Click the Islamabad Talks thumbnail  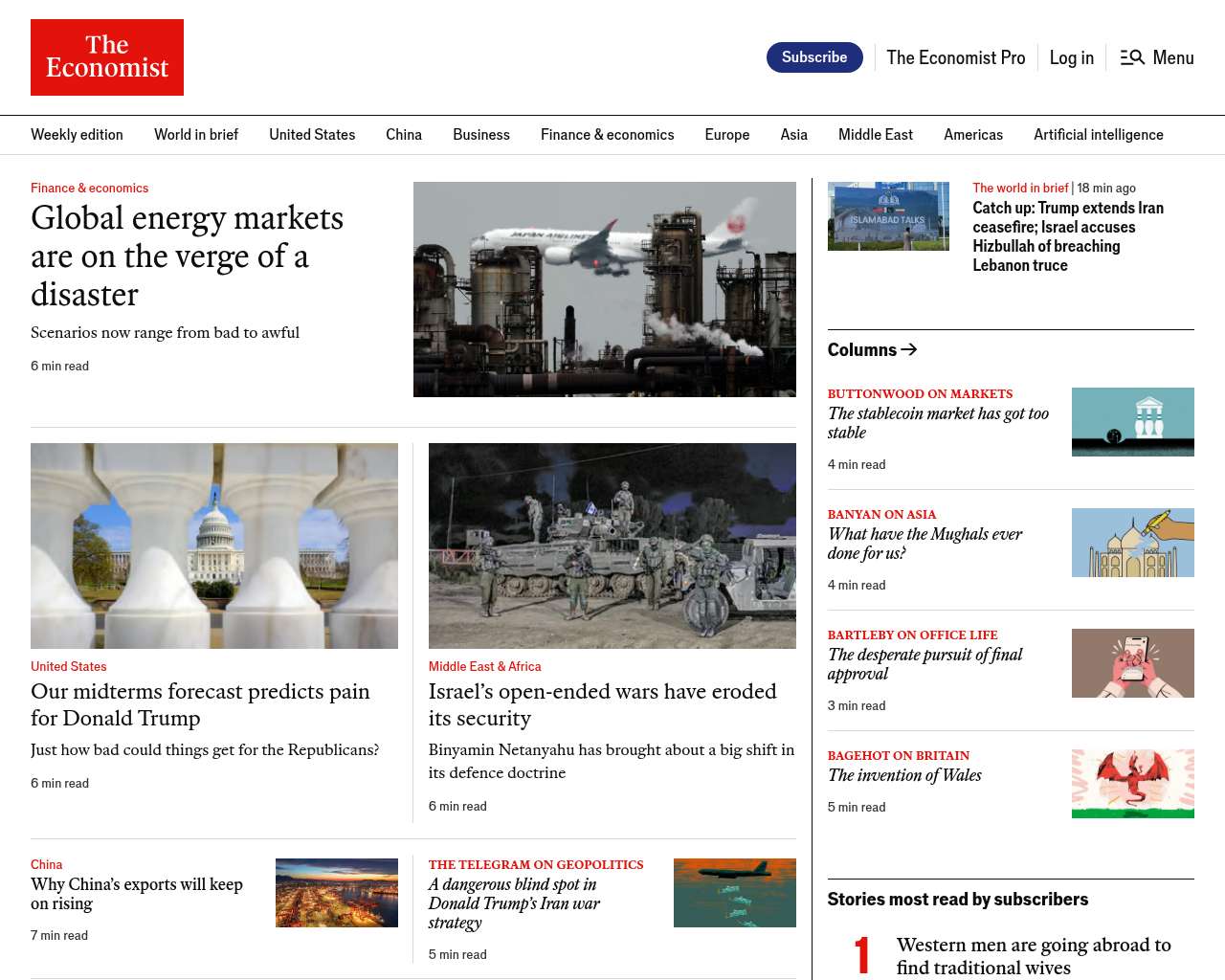(x=888, y=216)
